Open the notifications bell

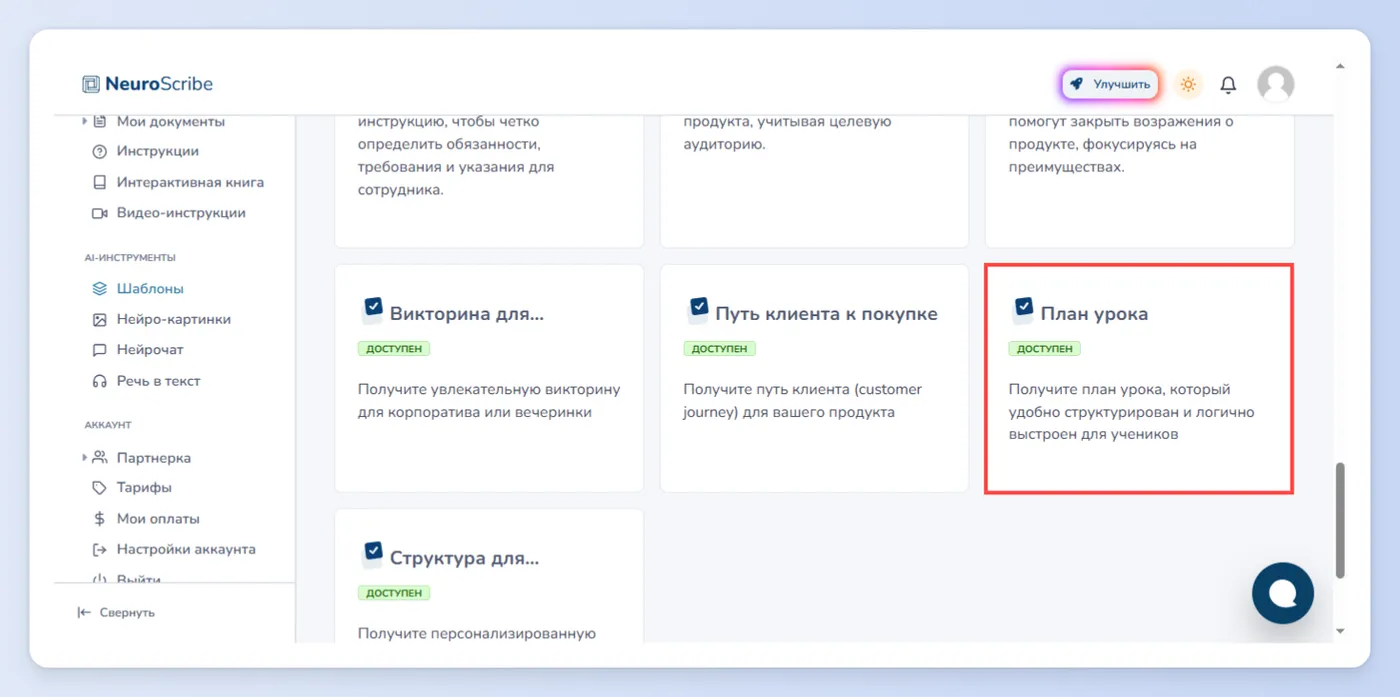(1228, 85)
